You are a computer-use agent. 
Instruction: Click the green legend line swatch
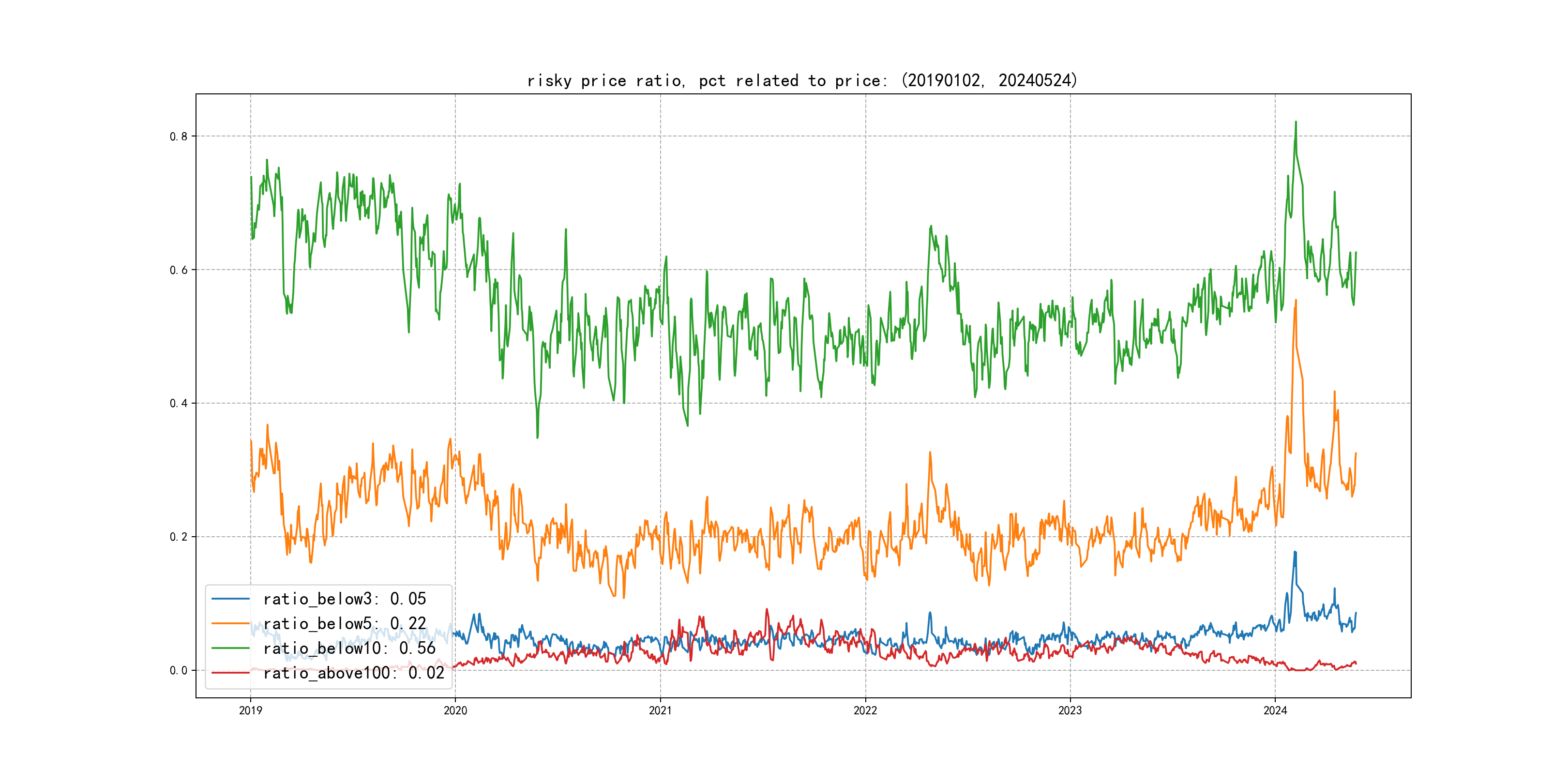(x=231, y=648)
